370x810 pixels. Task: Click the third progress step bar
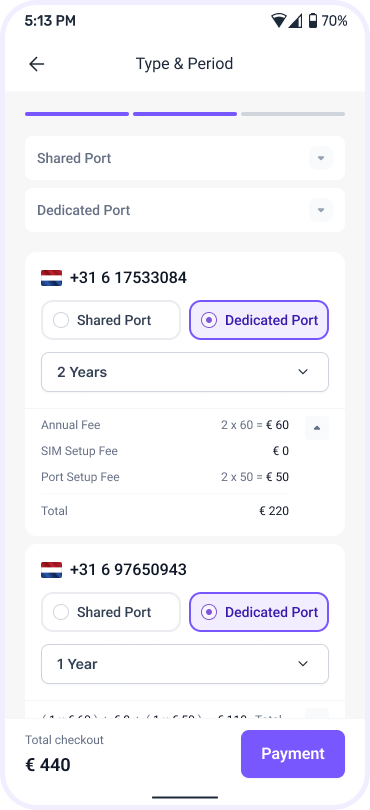click(293, 114)
